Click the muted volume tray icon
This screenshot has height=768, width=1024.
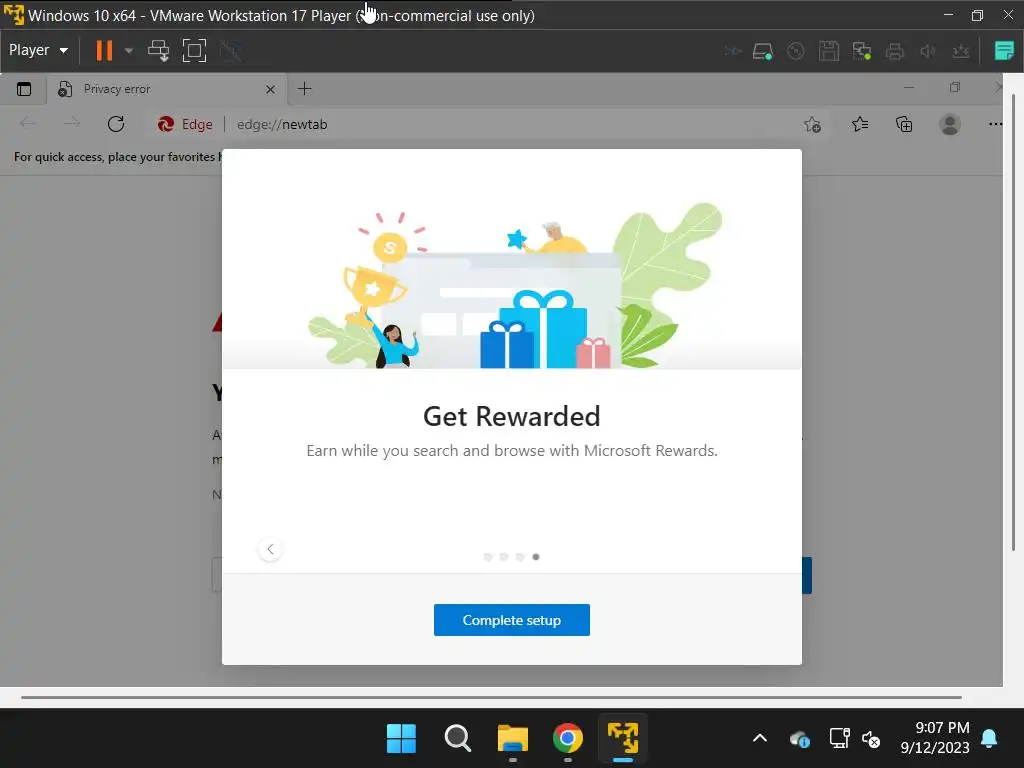pos(871,739)
